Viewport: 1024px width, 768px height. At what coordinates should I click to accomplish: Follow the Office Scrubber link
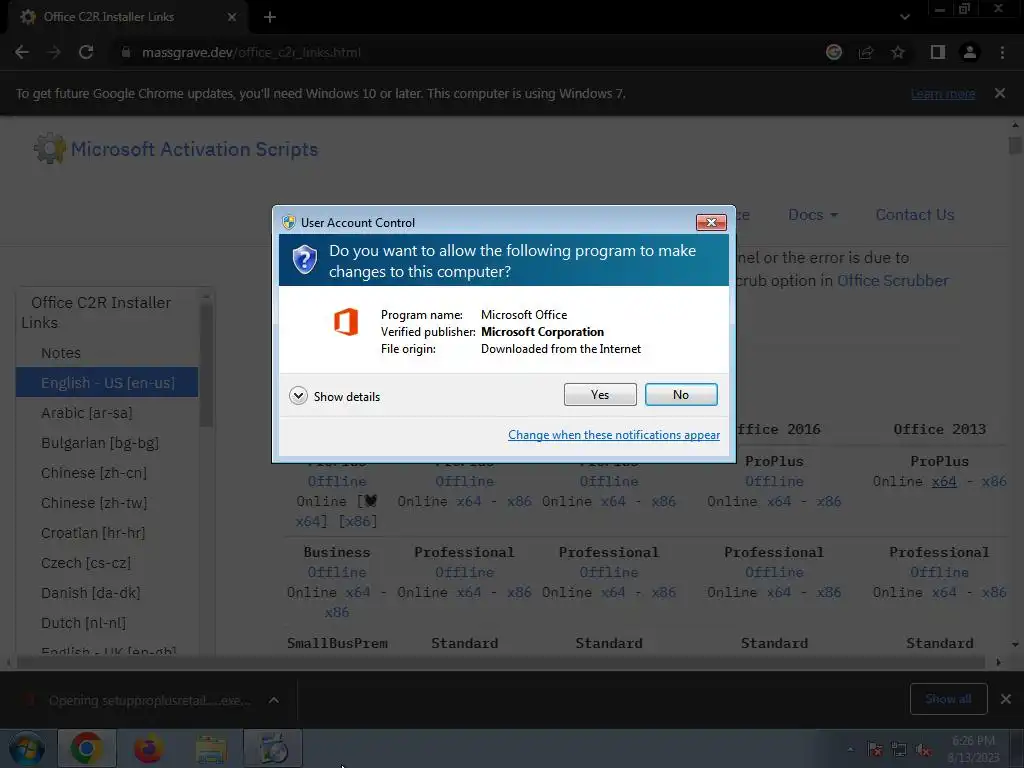point(893,281)
